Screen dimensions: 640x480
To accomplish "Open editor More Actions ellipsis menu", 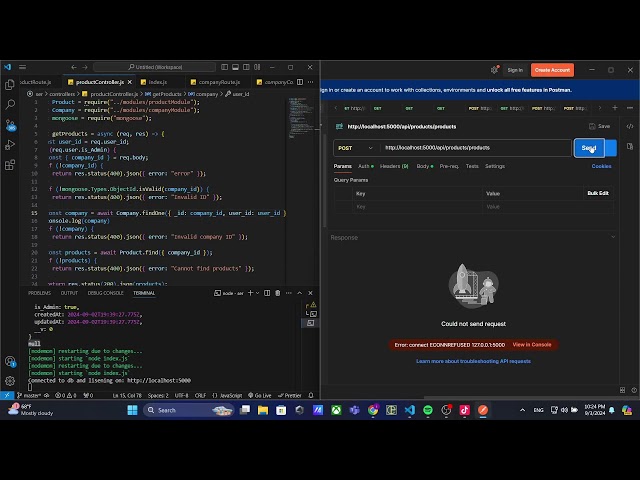I will click(x=311, y=82).
